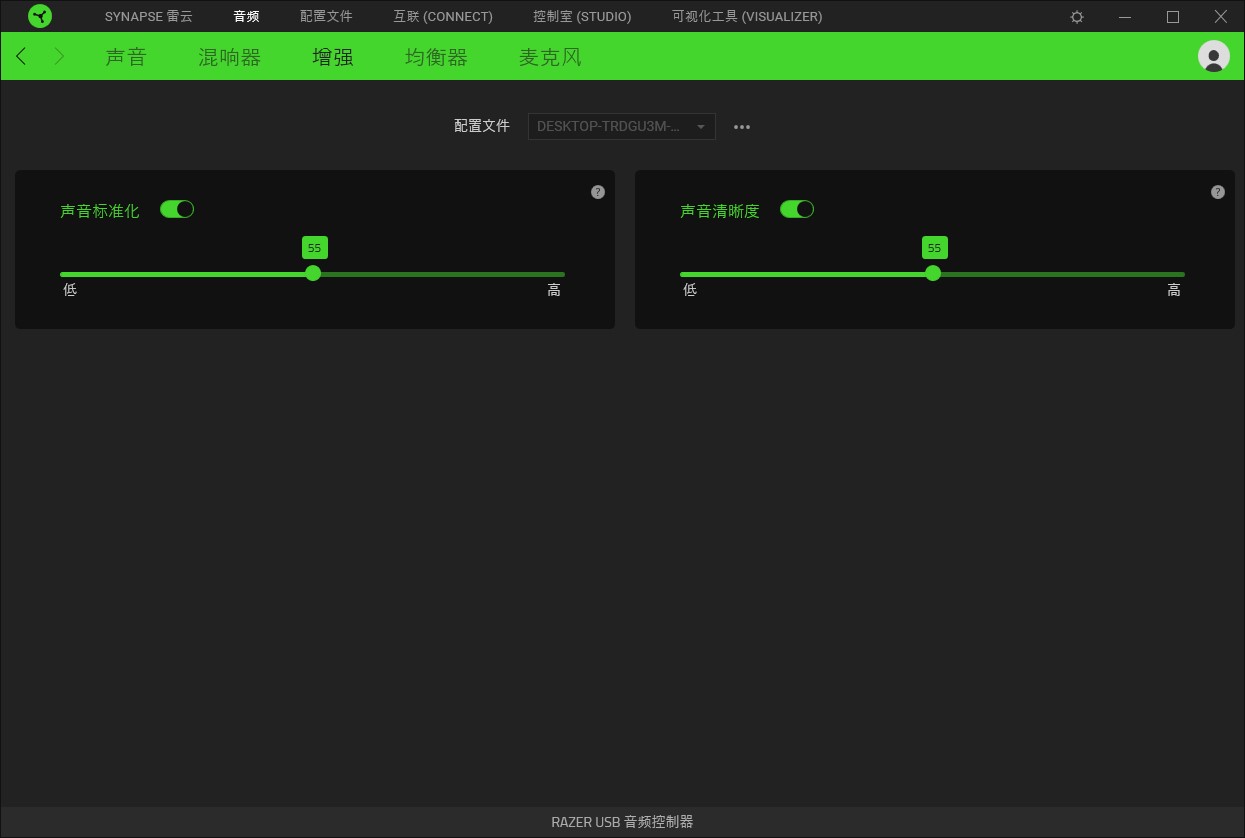This screenshot has height=838, width=1245.
Task: Click the 声音标准化 slider handle
Action: coord(313,273)
